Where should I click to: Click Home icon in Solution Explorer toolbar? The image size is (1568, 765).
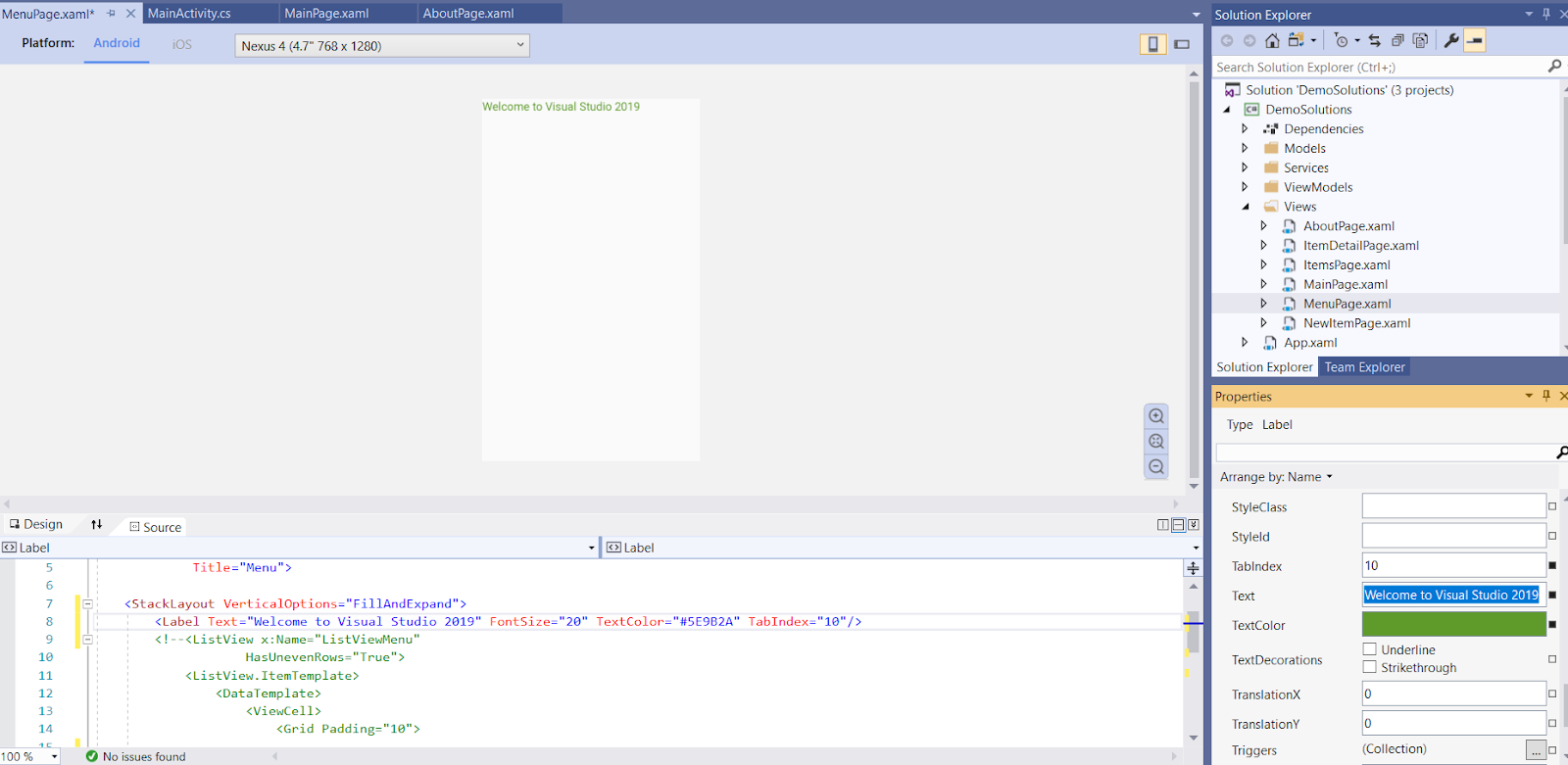(1272, 40)
